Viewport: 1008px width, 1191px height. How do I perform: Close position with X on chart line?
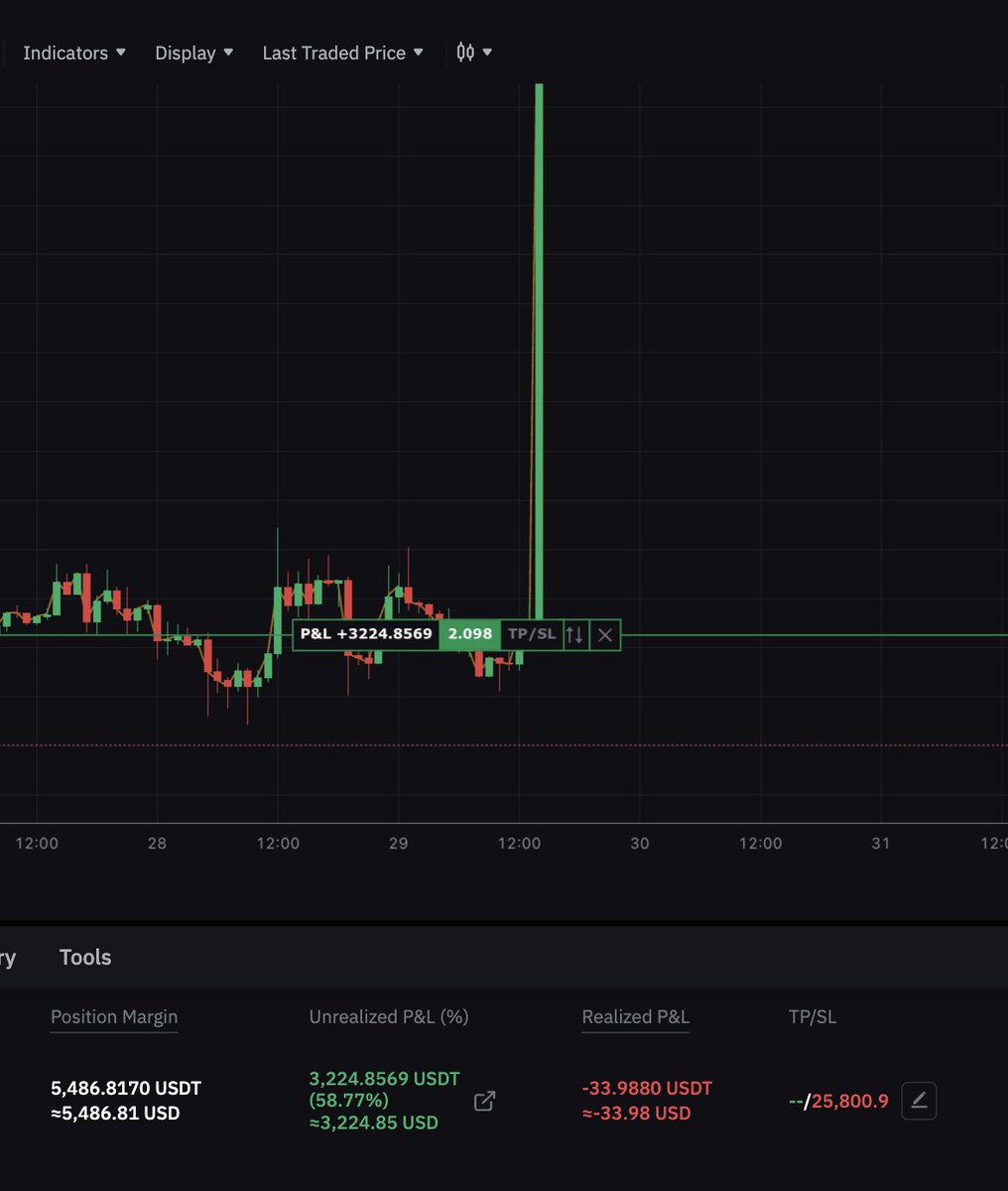coord(605,634)
